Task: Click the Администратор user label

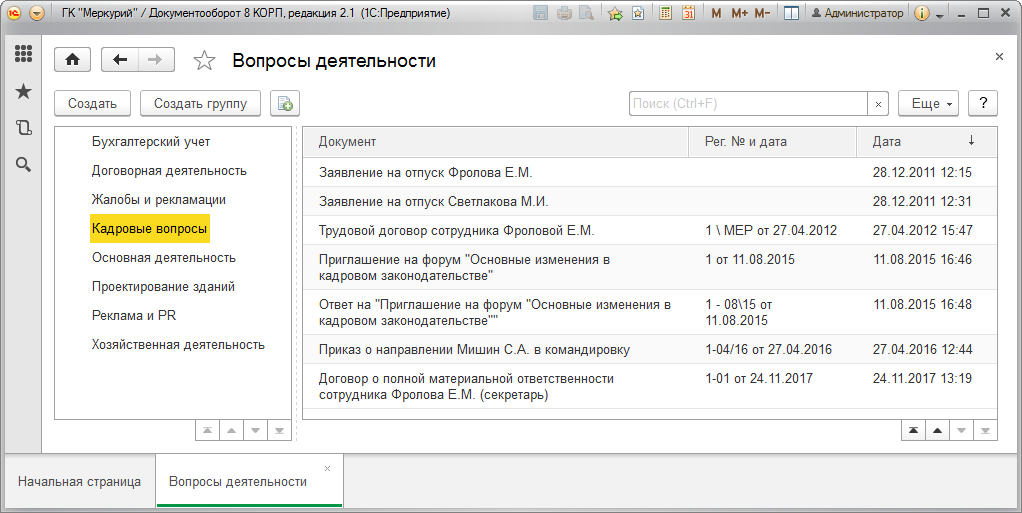Action: tap(858, 13)
